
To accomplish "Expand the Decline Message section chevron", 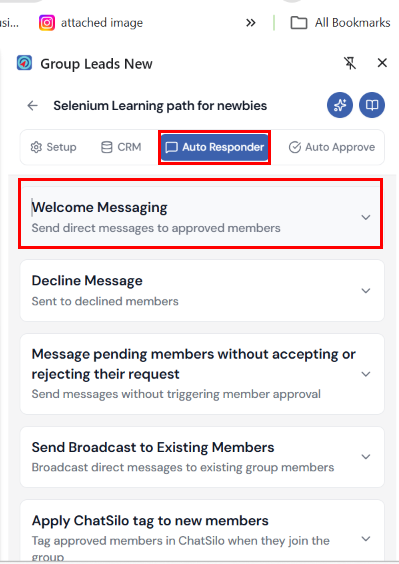I will coord(366,291).
